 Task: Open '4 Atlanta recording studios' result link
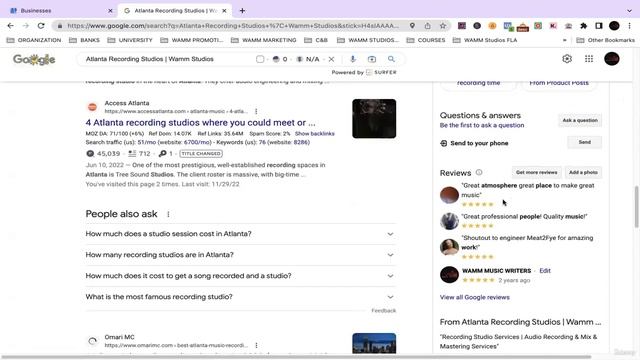(x=200, y=122)
